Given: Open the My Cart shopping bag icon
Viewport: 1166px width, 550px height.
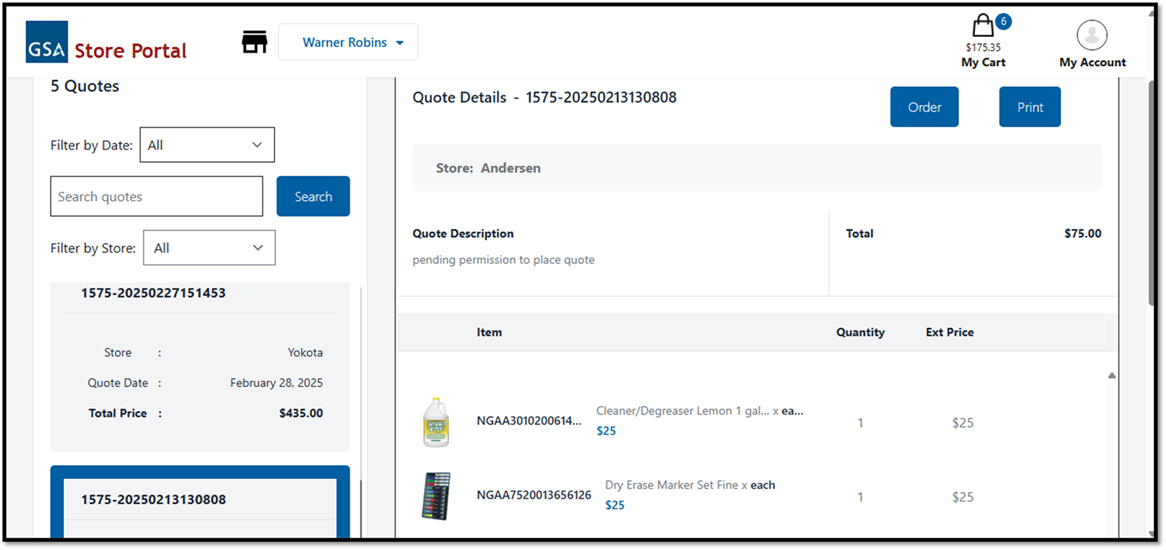Looking at the screenshot, I should point(982,26).
